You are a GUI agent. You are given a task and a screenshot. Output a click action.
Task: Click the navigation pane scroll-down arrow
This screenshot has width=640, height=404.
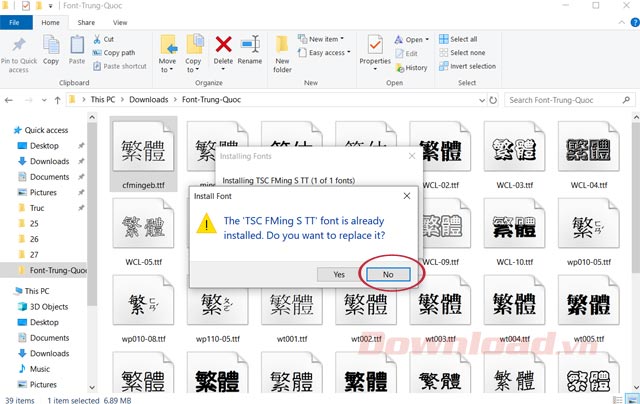[92, 387]
